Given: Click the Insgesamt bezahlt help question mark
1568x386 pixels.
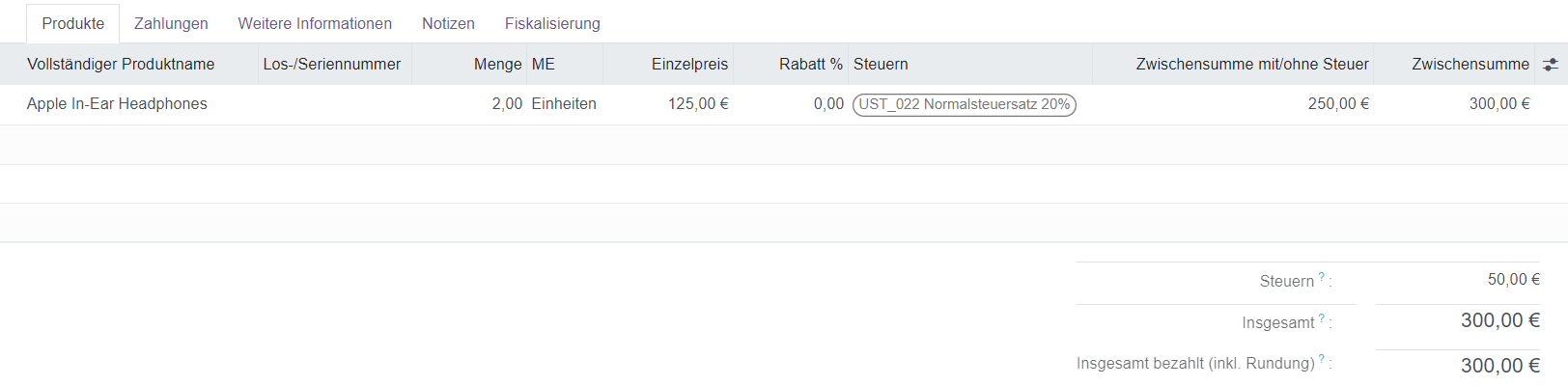Looking at the screenshot, I should (1322, 359).
